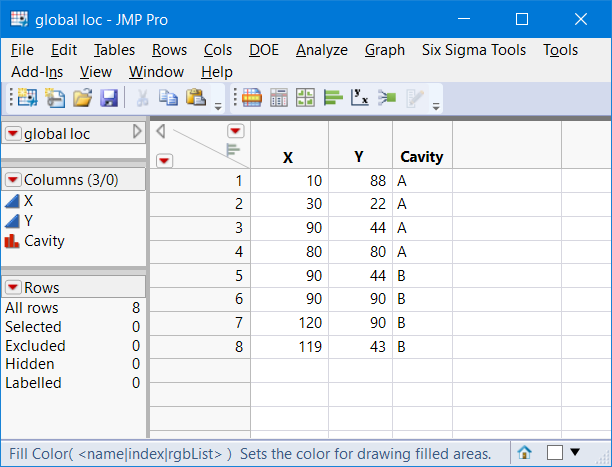Open the Fit Y by X toolbar icon
The width and height of the screenshot is (612, 467).
pos(360,98)
